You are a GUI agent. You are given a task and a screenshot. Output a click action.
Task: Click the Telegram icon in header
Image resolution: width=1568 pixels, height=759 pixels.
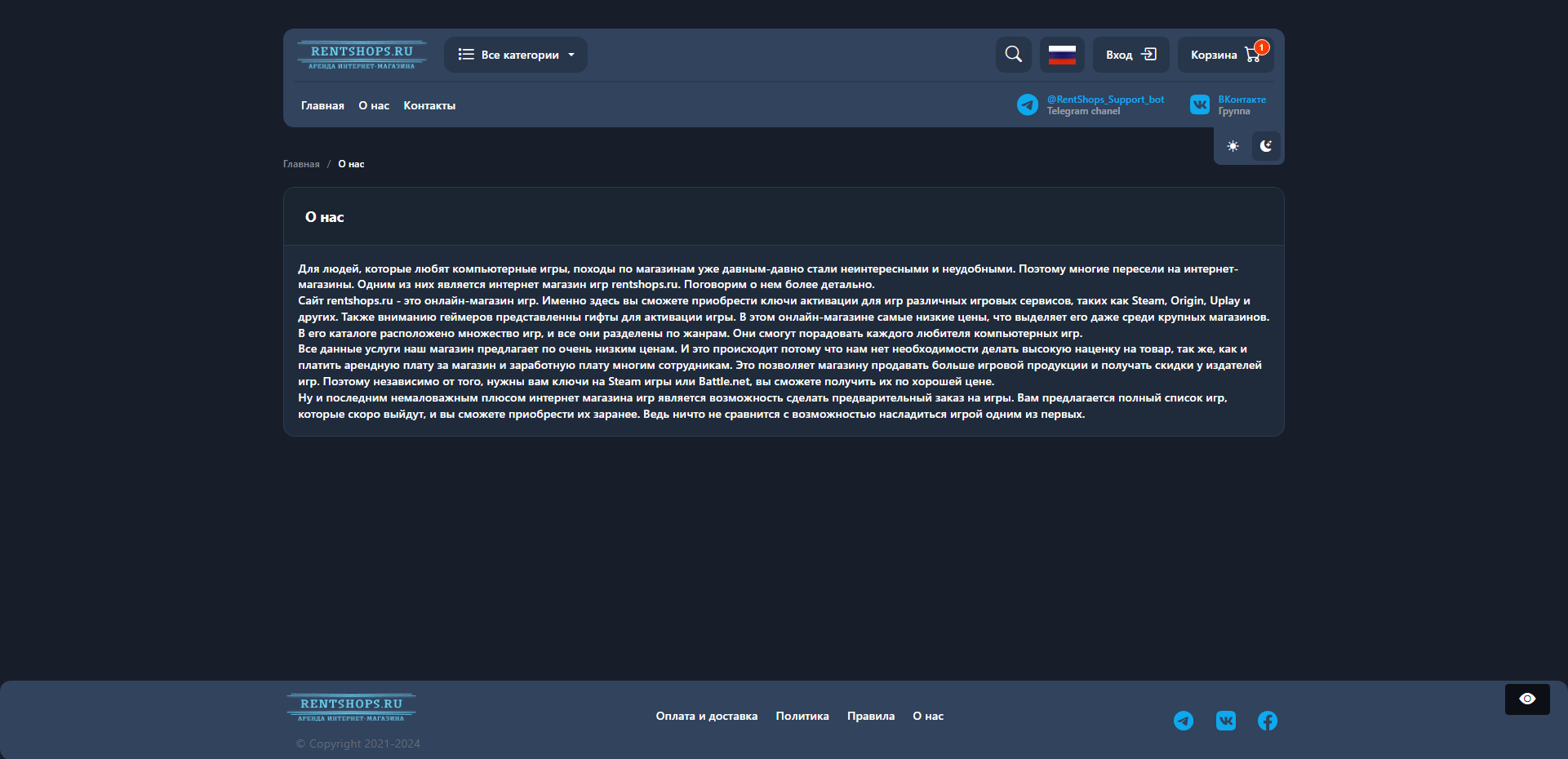pos(1028,104)
